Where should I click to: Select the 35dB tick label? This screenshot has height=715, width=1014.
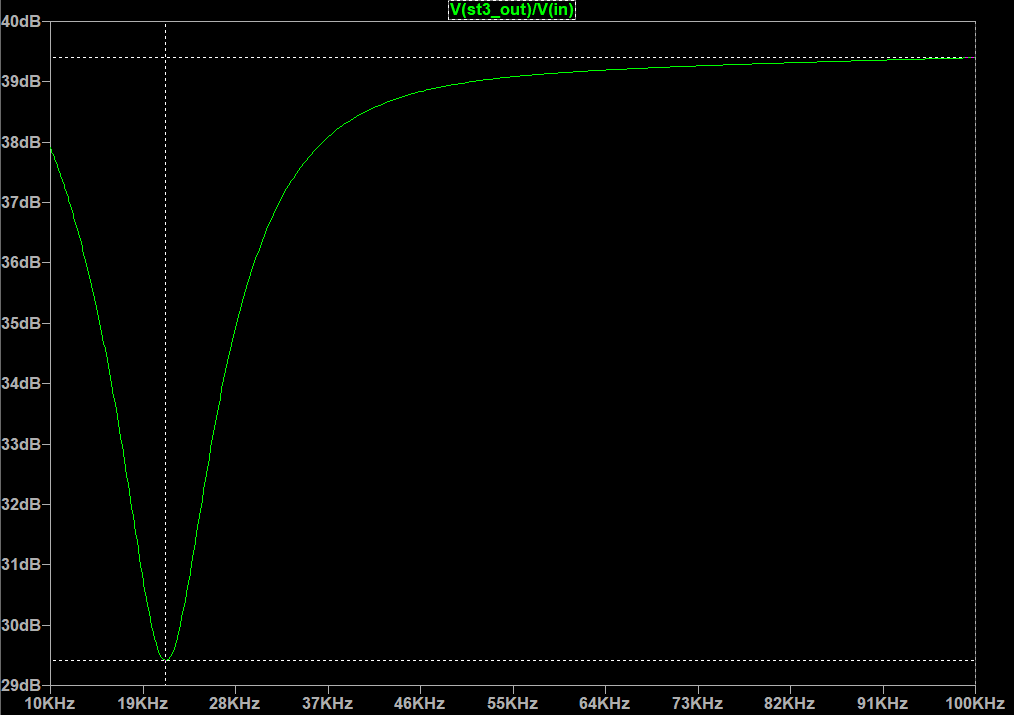(22, 323)
